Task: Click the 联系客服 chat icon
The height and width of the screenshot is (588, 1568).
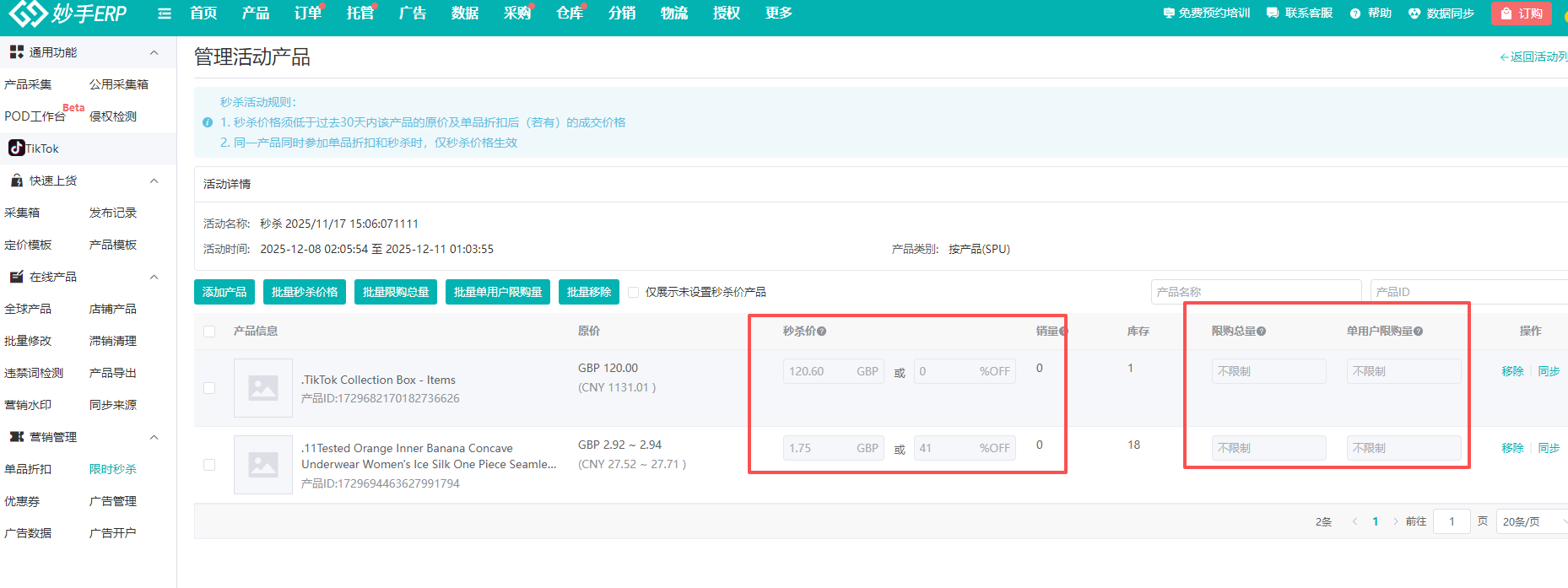Action: coord(1273,13)
